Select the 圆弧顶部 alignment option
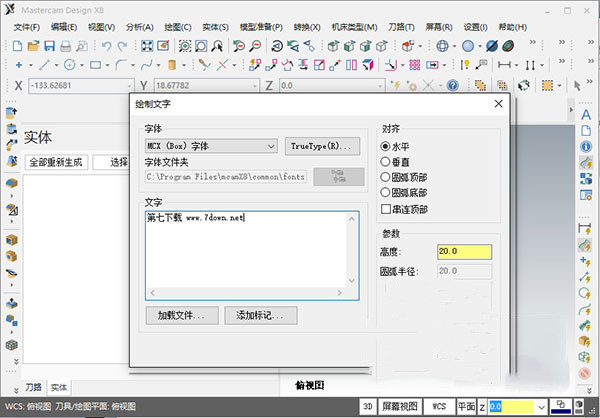The width and height of the screenshot is (600, 418). 386,177
